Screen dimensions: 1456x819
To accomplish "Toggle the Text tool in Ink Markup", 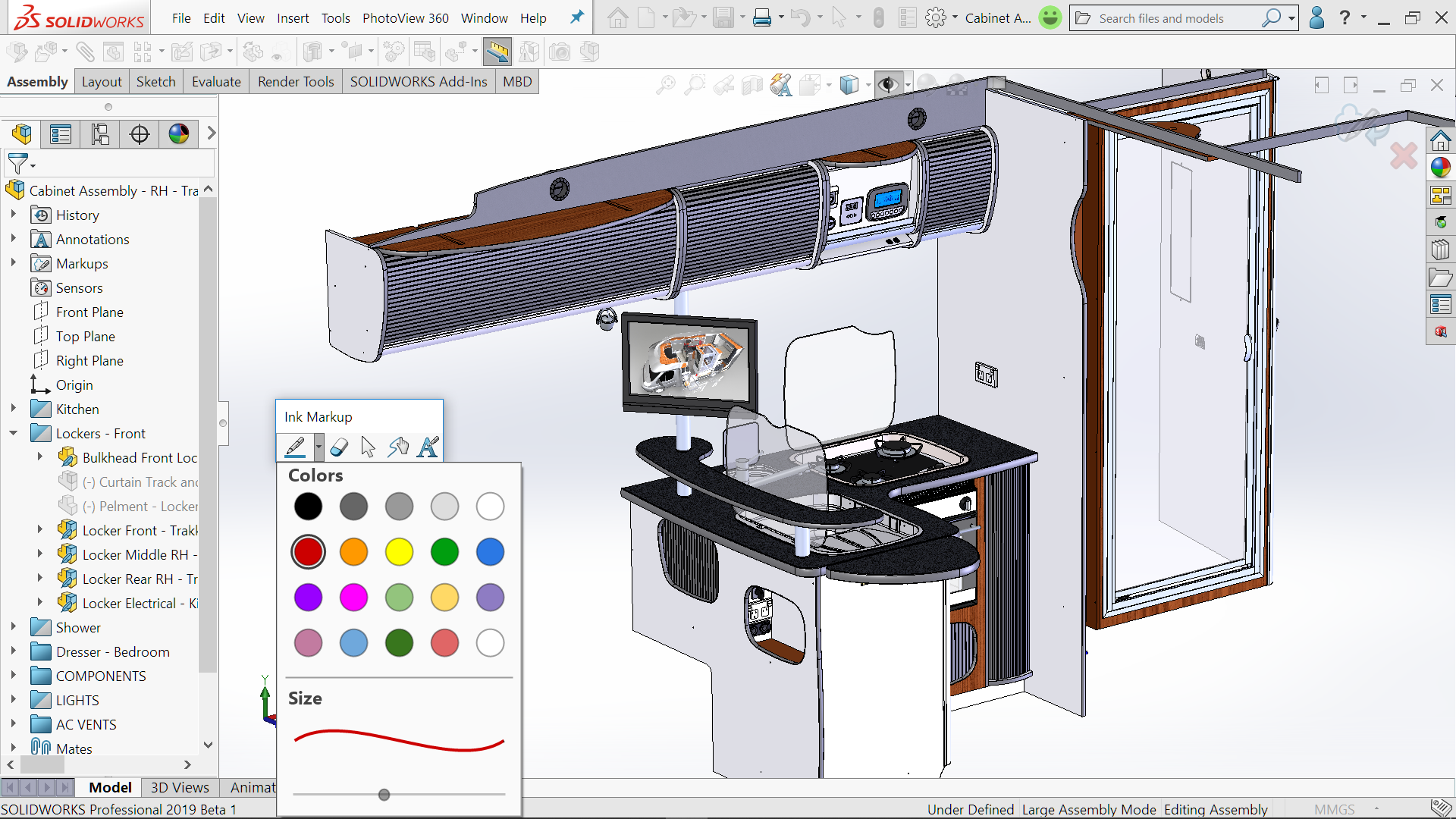I will pos(428,447).
